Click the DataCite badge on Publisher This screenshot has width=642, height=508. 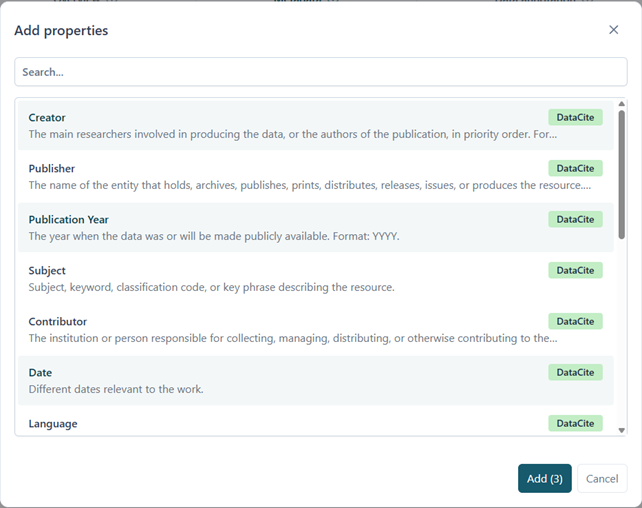[x=575, y=169]
